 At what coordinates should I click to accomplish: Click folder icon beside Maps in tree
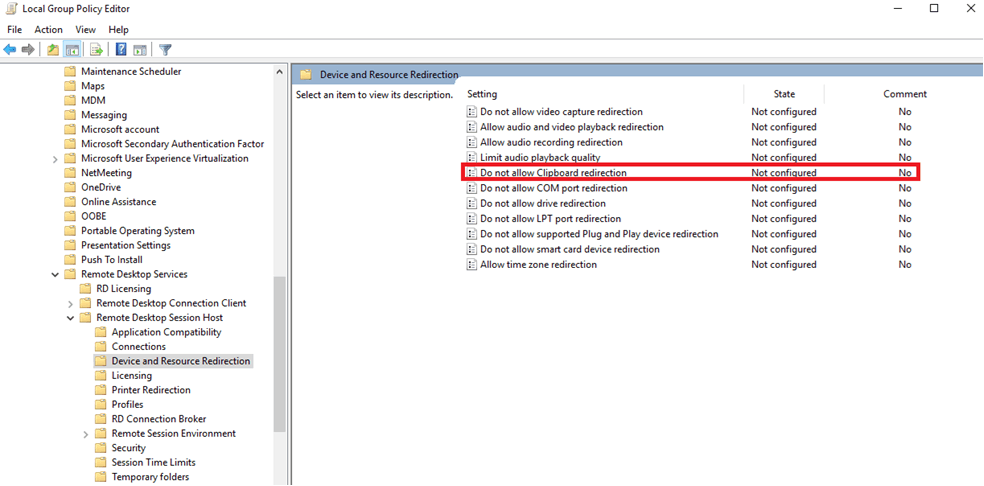click(70, 86)
